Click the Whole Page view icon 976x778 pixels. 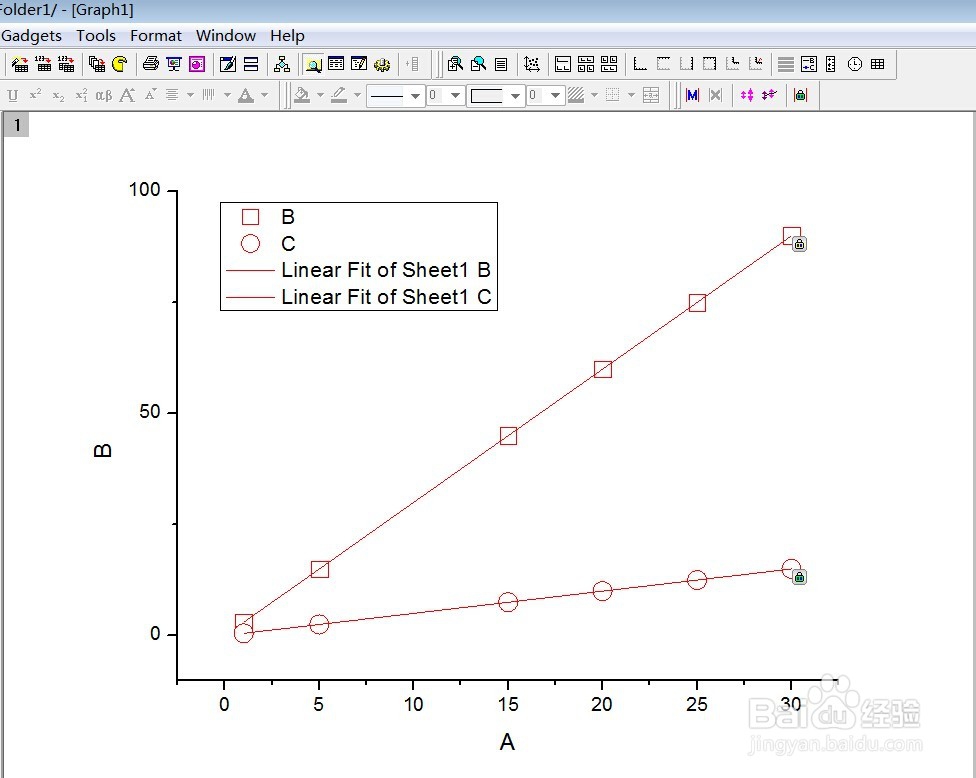(501, 63)
